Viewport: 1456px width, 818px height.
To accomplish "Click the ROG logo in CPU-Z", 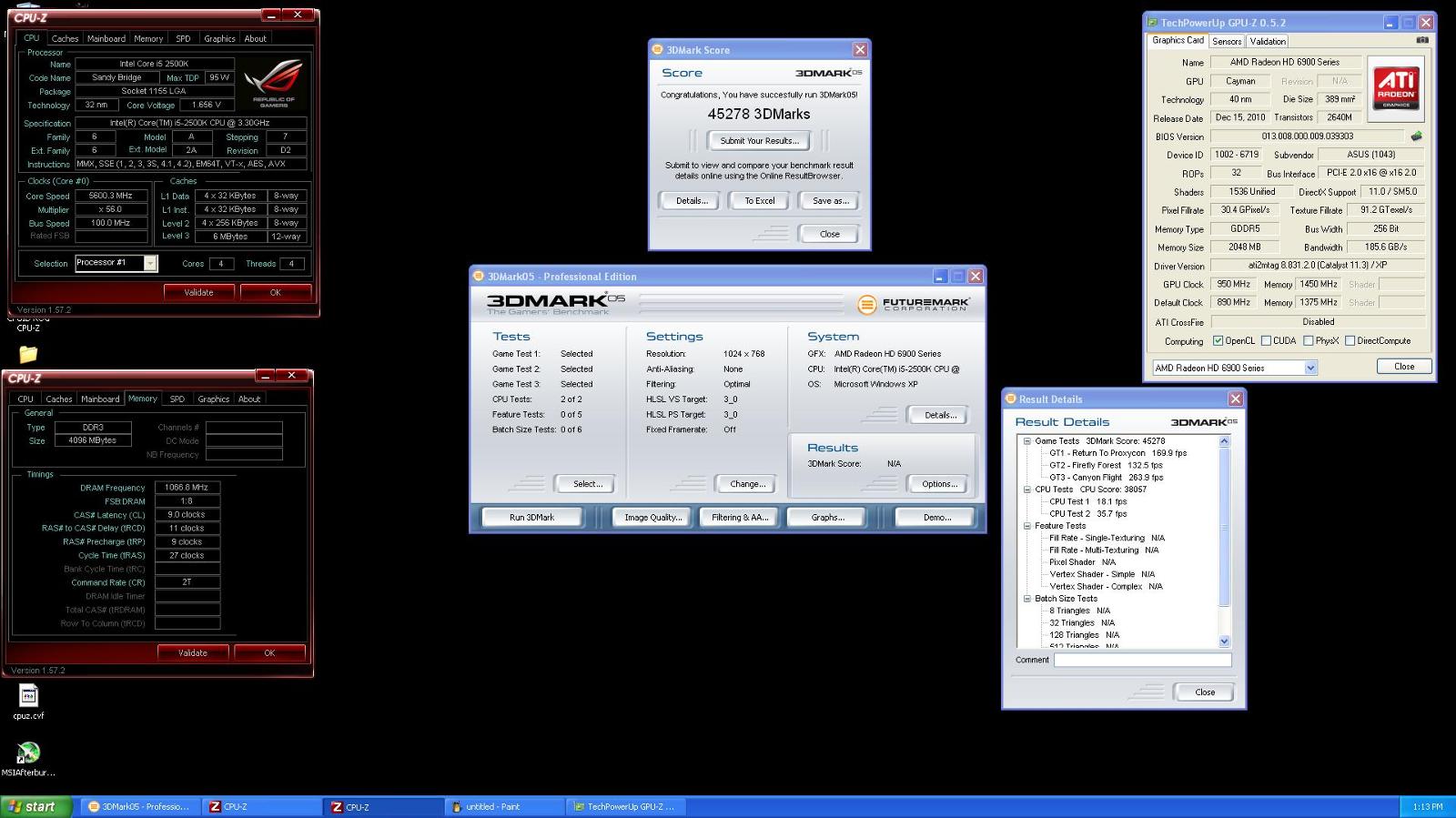I will tap(274, 84).
